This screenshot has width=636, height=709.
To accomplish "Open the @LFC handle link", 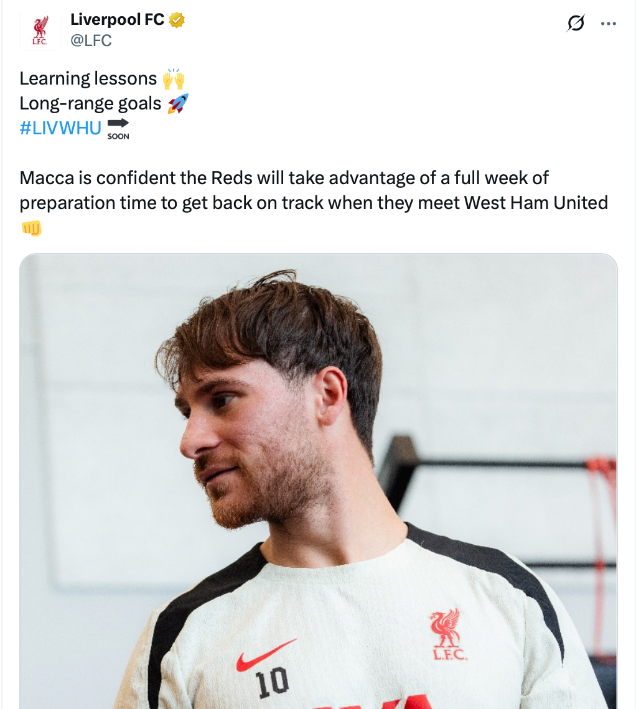I will pyautogui.click(x=90, y=41).
